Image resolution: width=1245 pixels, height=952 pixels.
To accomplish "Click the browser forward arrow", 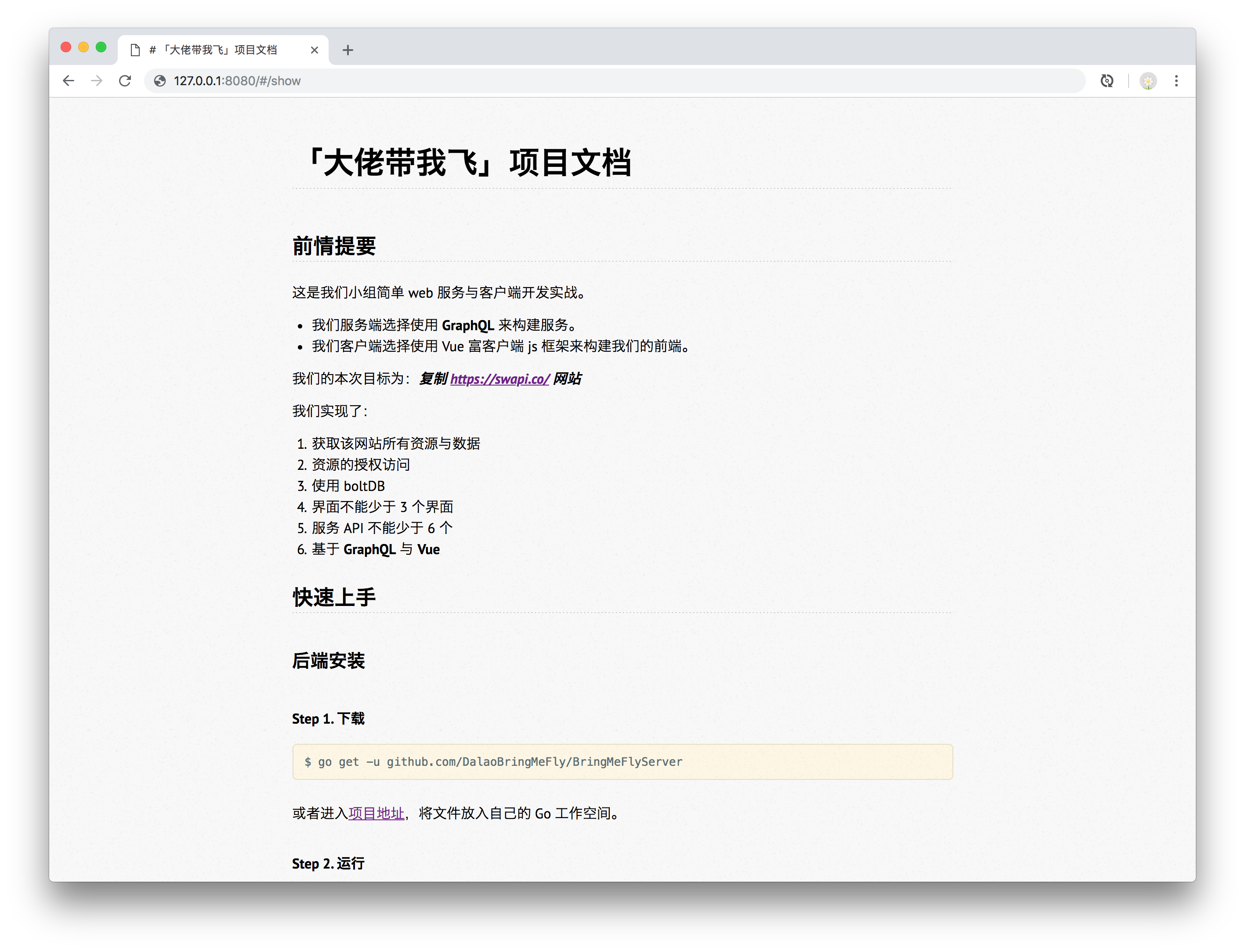I will pyautogui.click(x=97, y=81).
